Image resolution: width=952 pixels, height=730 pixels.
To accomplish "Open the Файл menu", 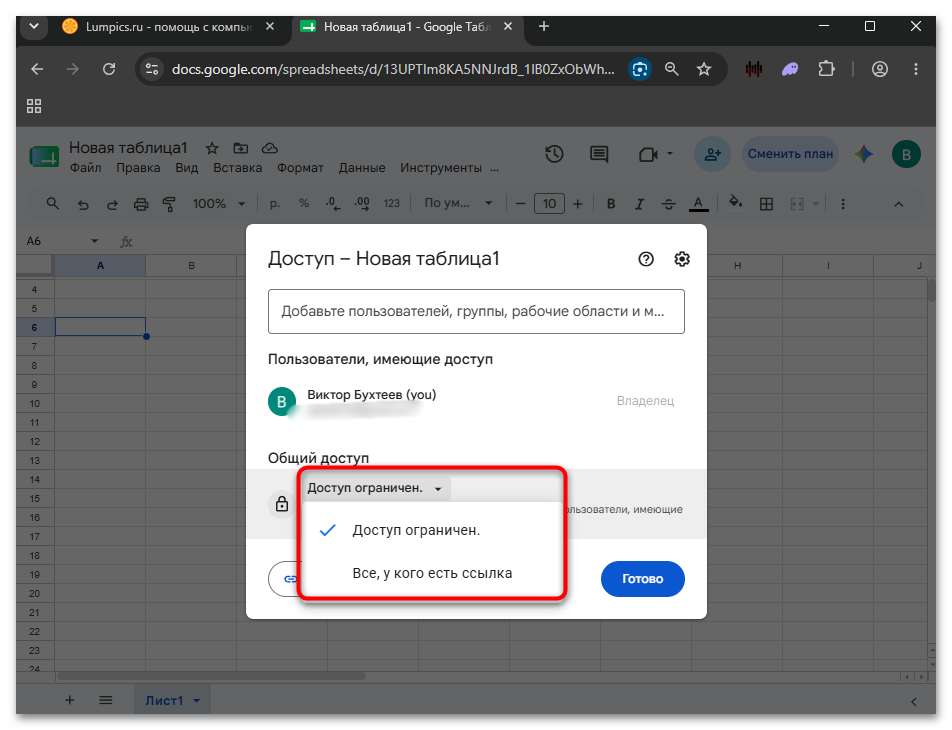I will click(x=86, y=168).
